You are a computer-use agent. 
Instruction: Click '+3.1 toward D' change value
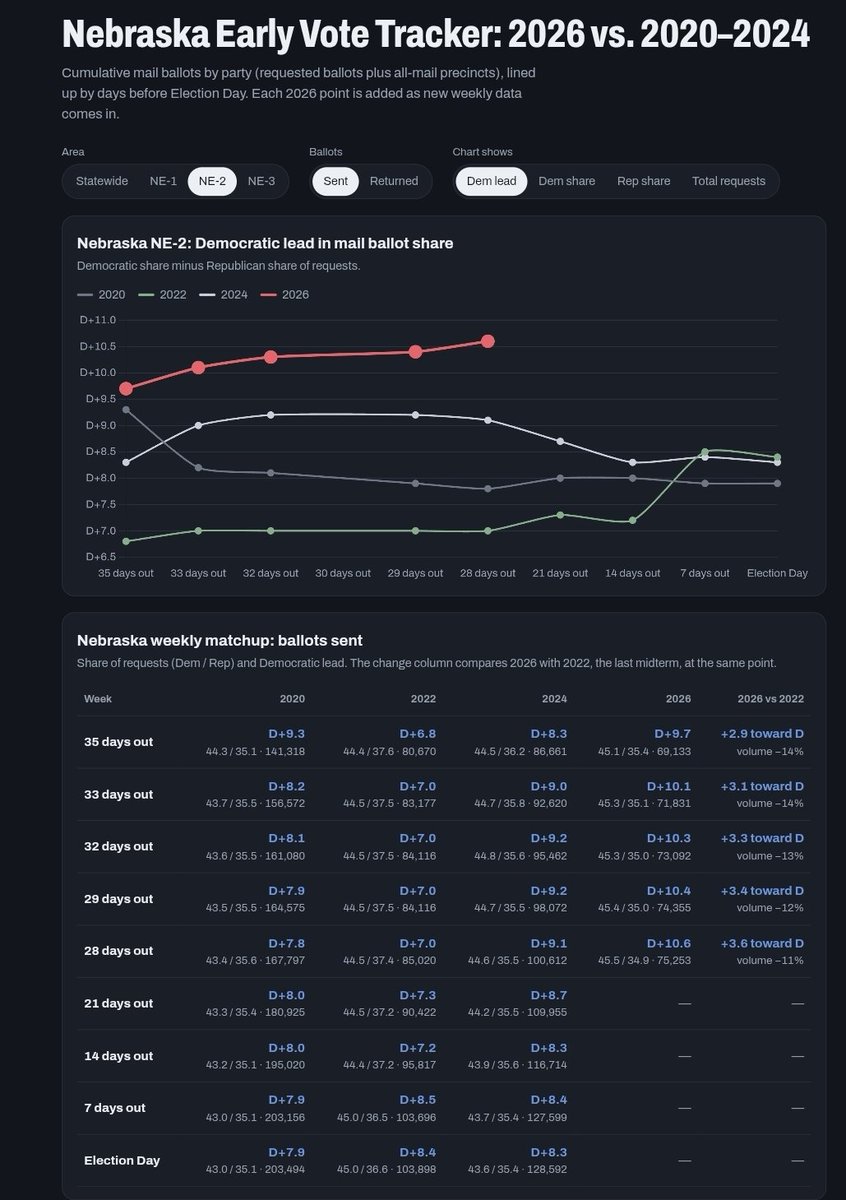tap(762, 786)
